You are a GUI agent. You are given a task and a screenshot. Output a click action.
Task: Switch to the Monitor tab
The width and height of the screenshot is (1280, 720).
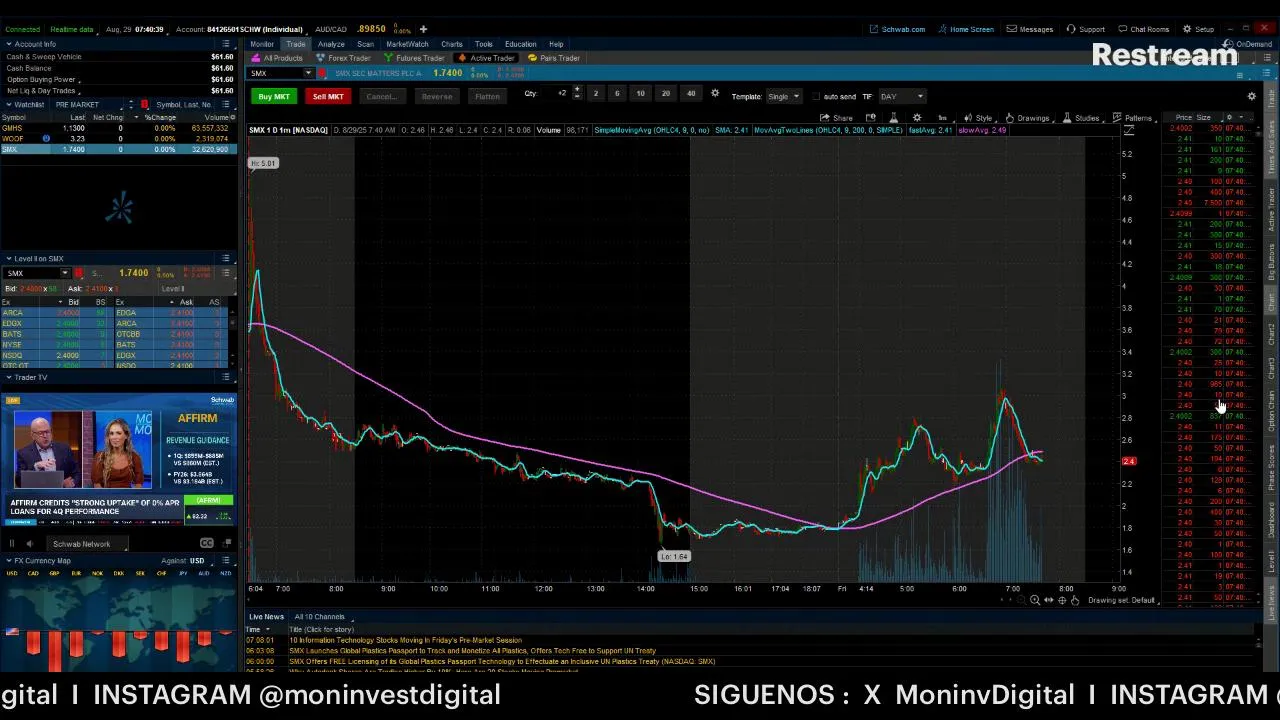[x=262, y=44]
